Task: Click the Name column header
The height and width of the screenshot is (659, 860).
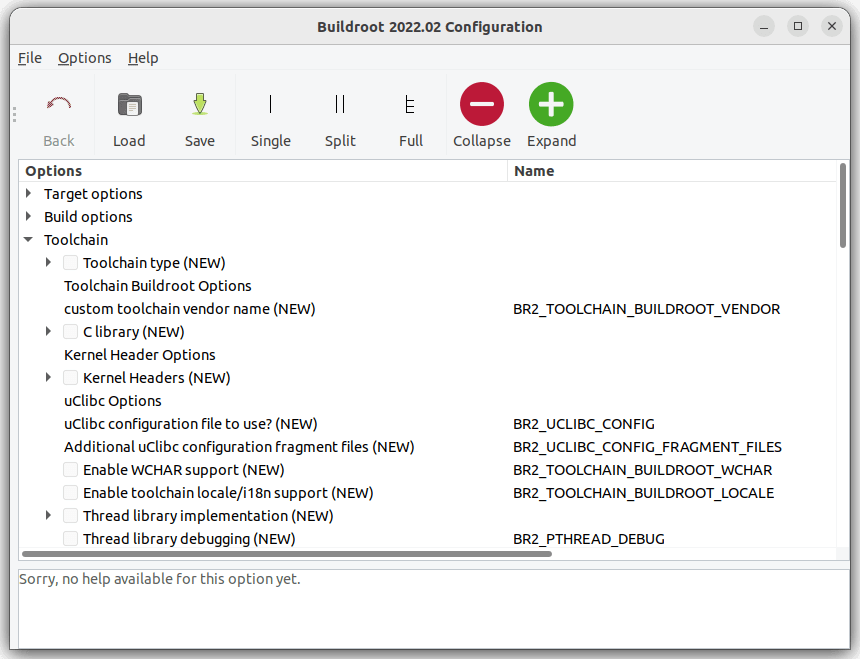Action: pos(534,171)
